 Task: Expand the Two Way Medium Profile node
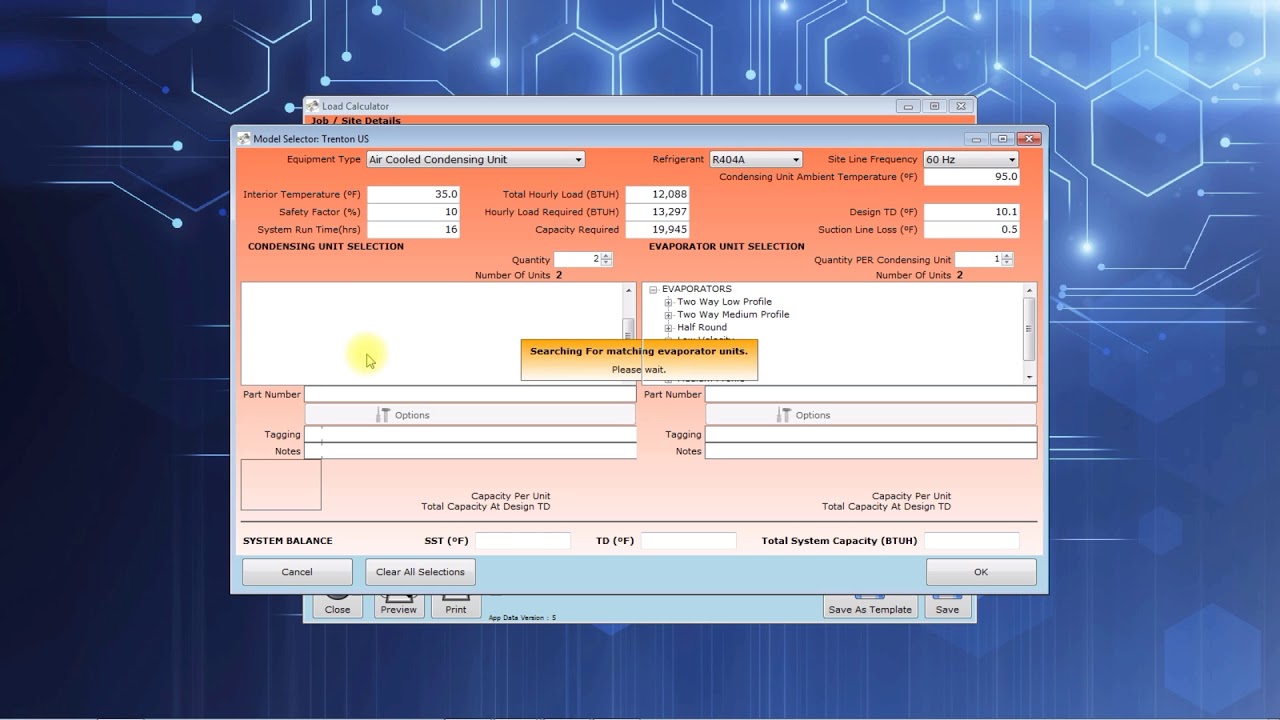[x=668, y=315]
